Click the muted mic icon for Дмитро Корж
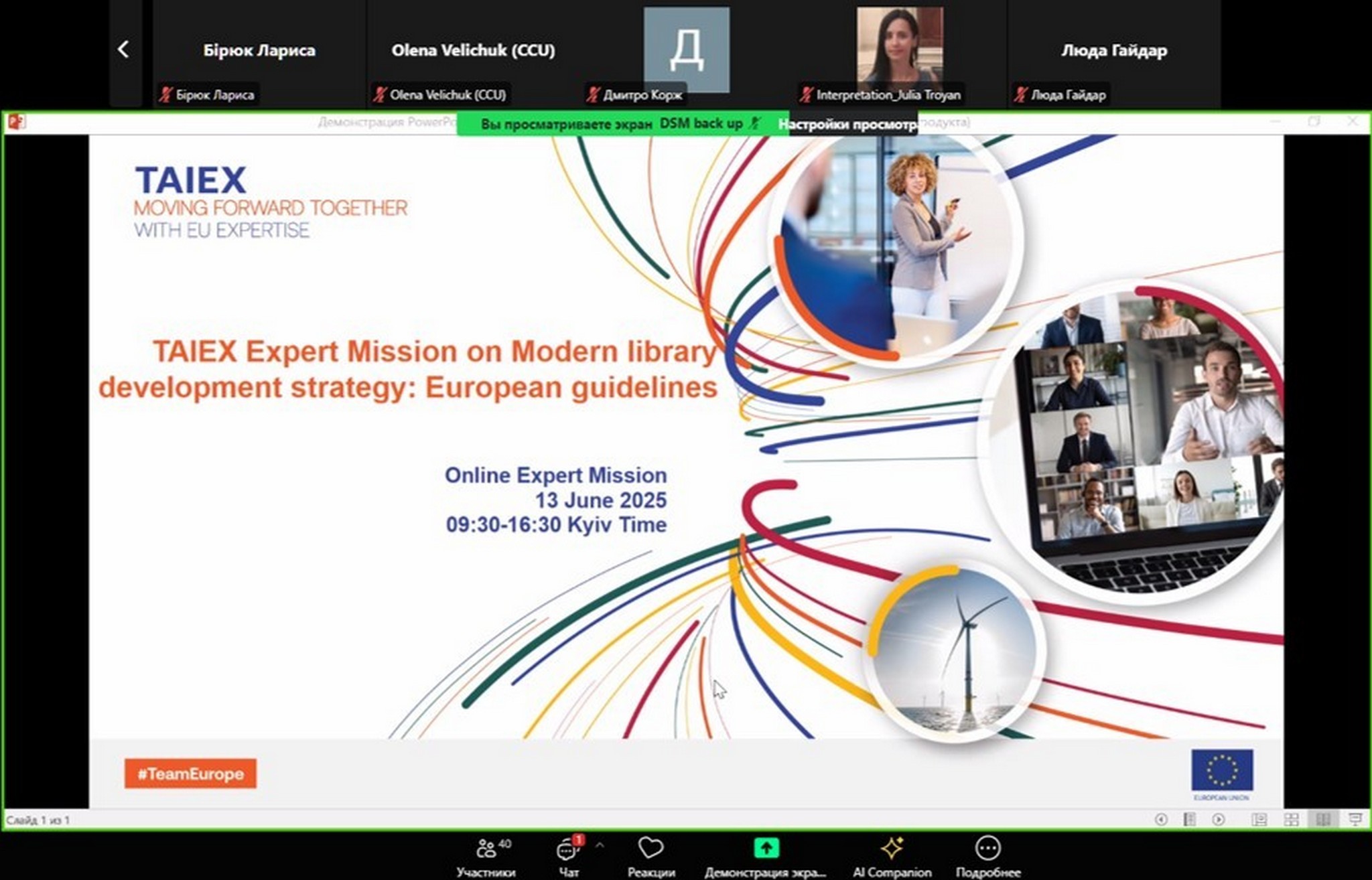The width and height of the screenshot is (1372, 880). (x=593, y=94)
